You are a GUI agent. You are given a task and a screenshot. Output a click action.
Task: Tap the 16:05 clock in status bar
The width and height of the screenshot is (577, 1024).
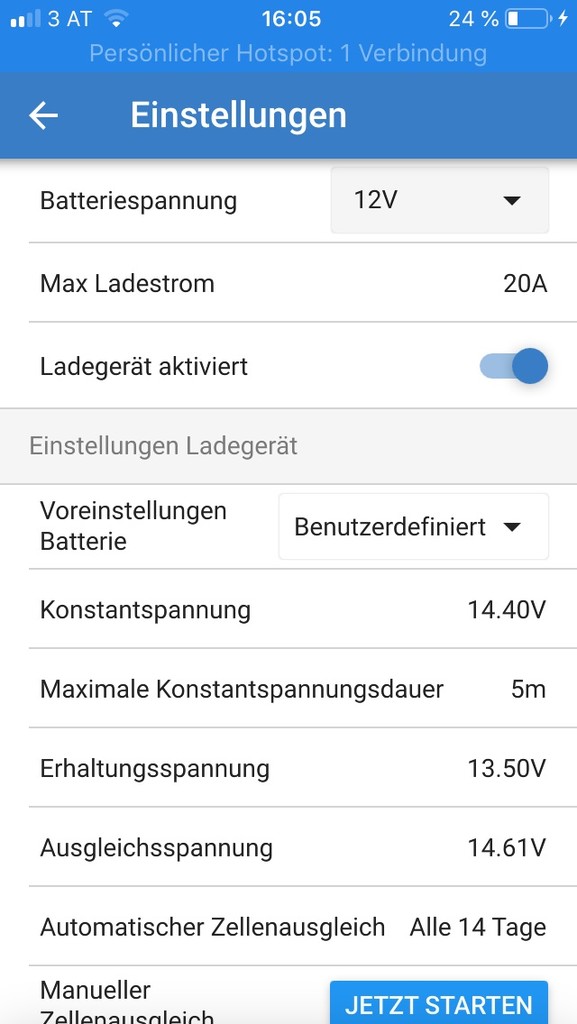pos(291,19)
